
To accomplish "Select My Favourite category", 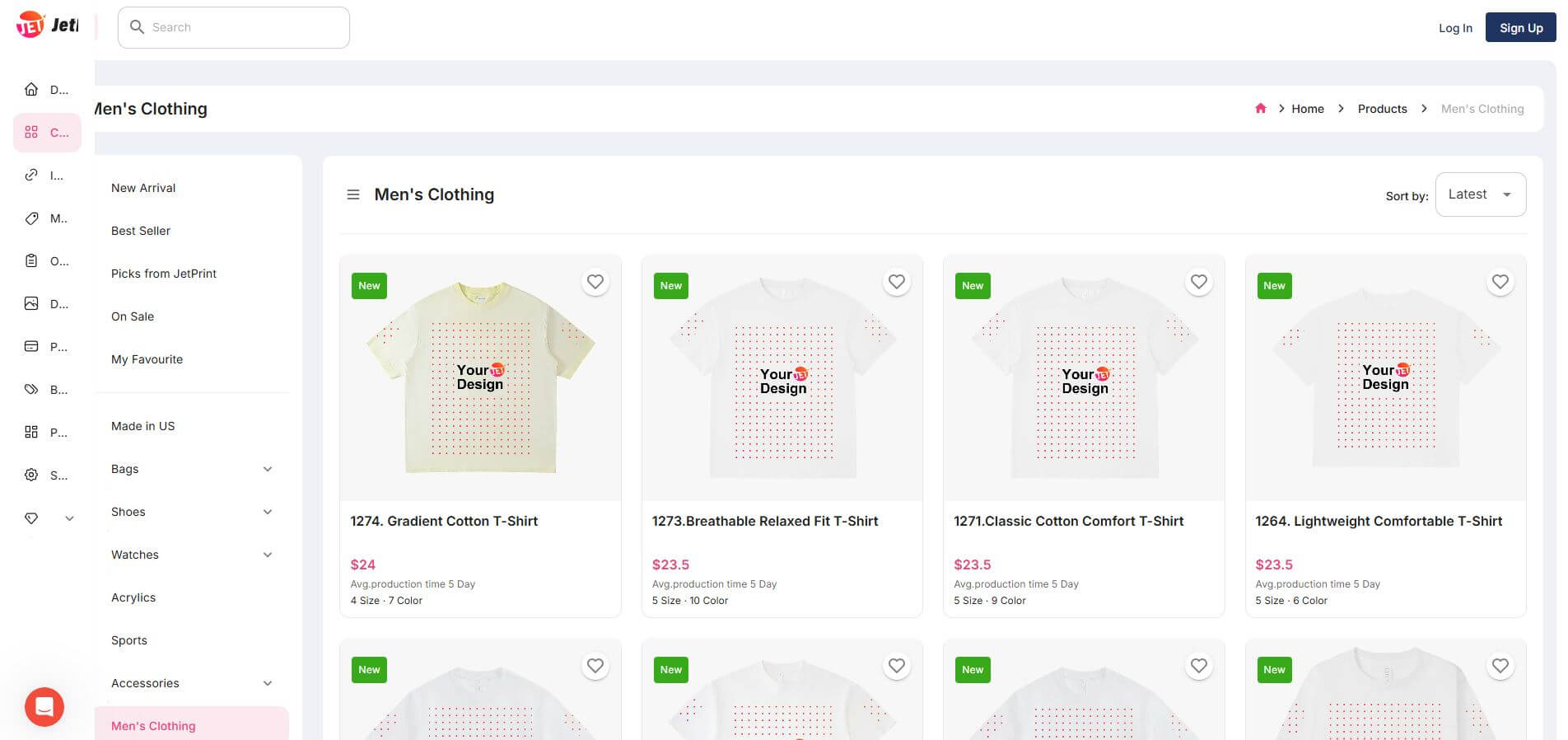I will pyautogui.click(x=147, y=359).
